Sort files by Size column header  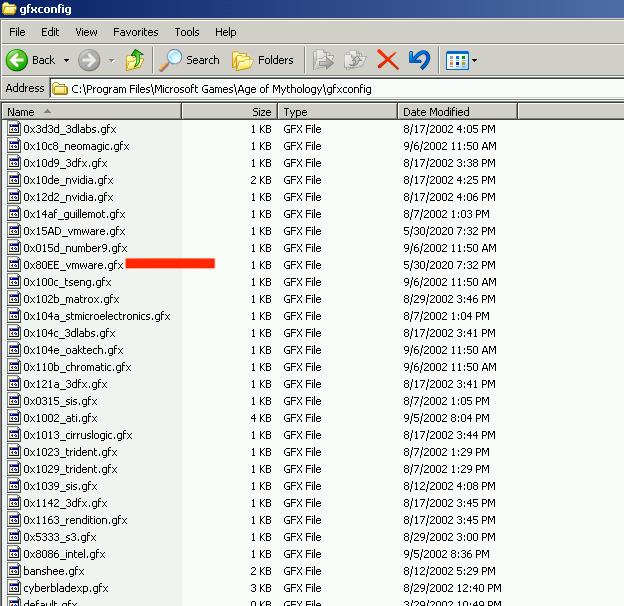(x=230, y=112)
